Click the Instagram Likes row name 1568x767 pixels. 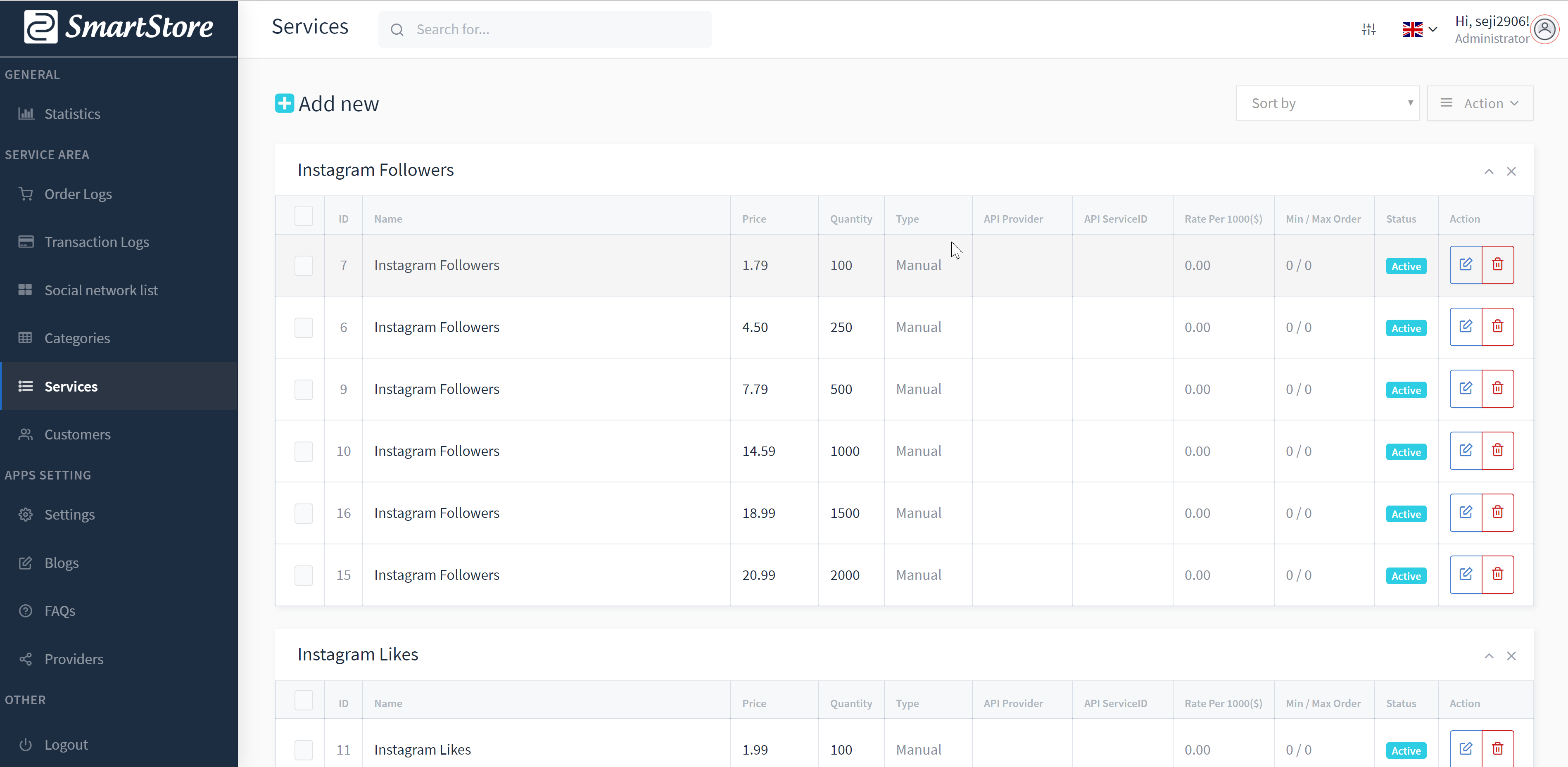point(423,750)
